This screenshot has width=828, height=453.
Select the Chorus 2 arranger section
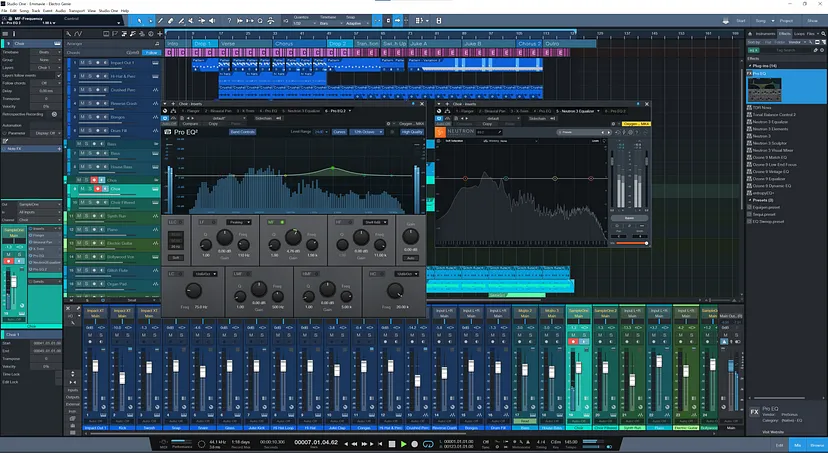(x=529, y=43)
